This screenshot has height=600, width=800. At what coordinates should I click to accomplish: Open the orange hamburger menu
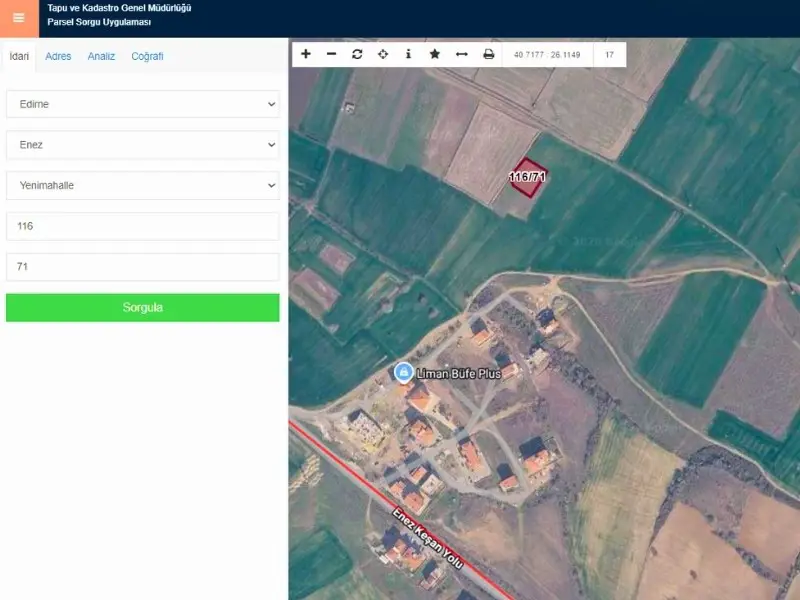[x=19, y=18]
